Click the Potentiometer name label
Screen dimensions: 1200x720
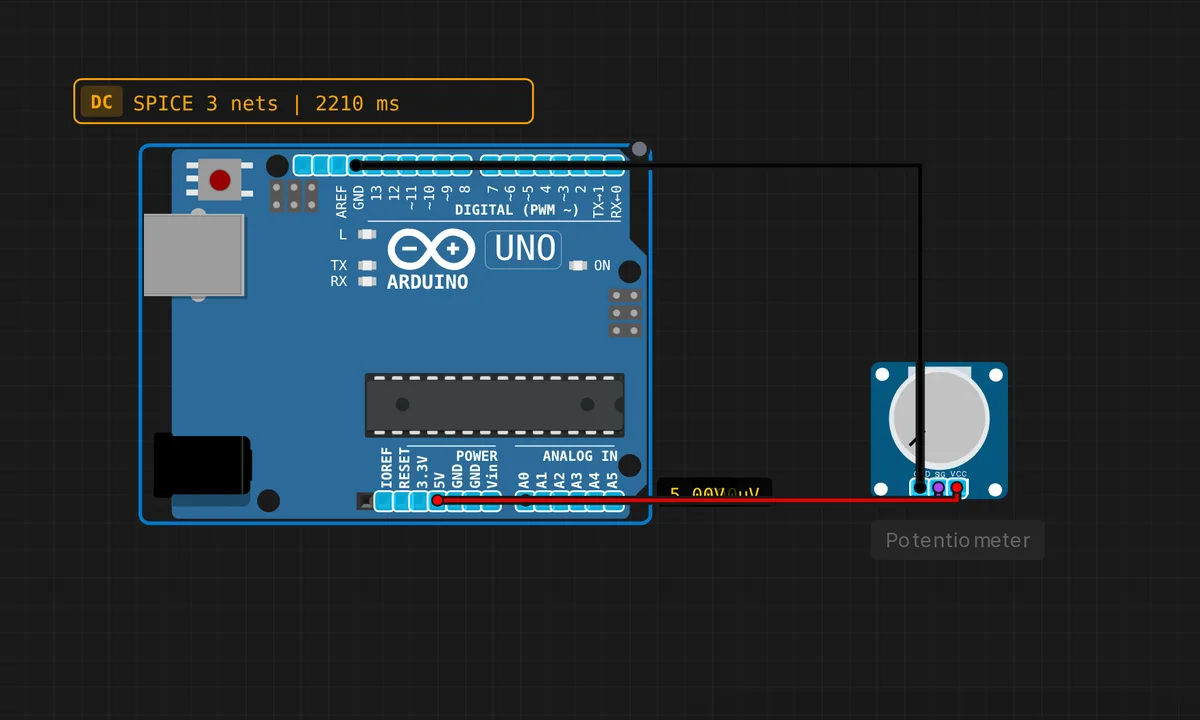pos(958,540)
